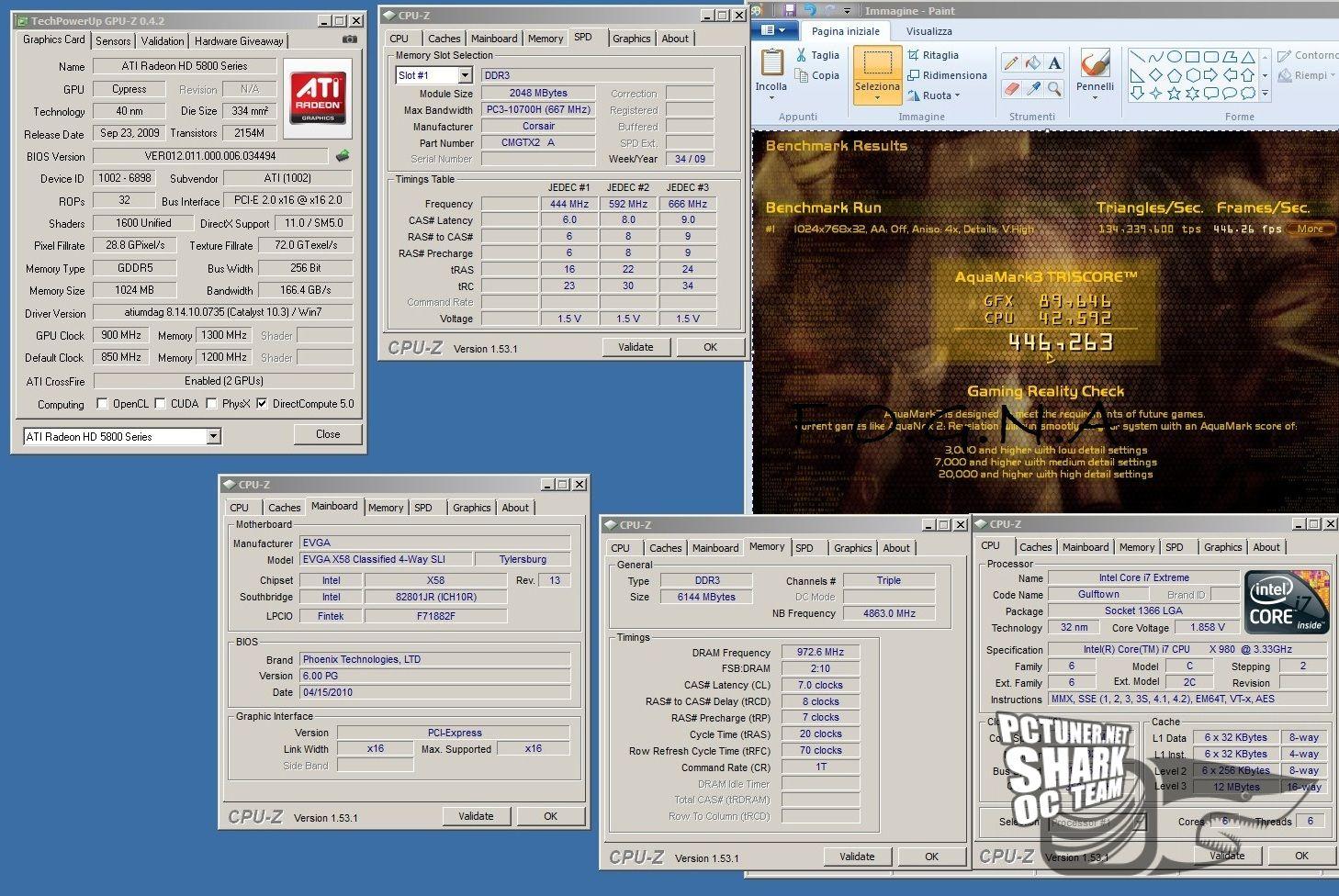Screen dimensions: 1339x896
Task: Expand the Seleziona options arrow
Action: [x=877, y=97]
